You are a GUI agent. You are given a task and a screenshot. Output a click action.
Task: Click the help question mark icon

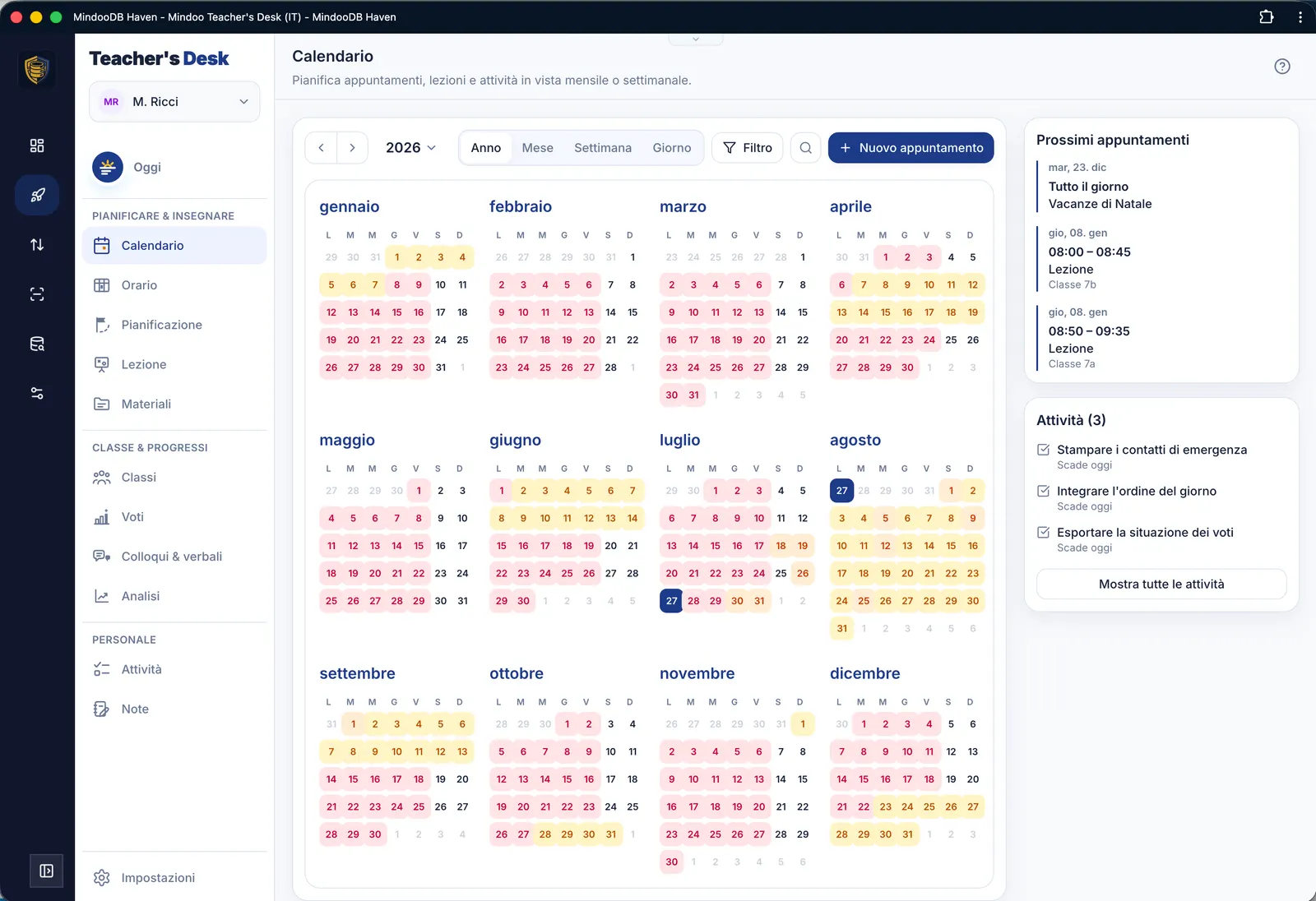tap(1281, 67)
